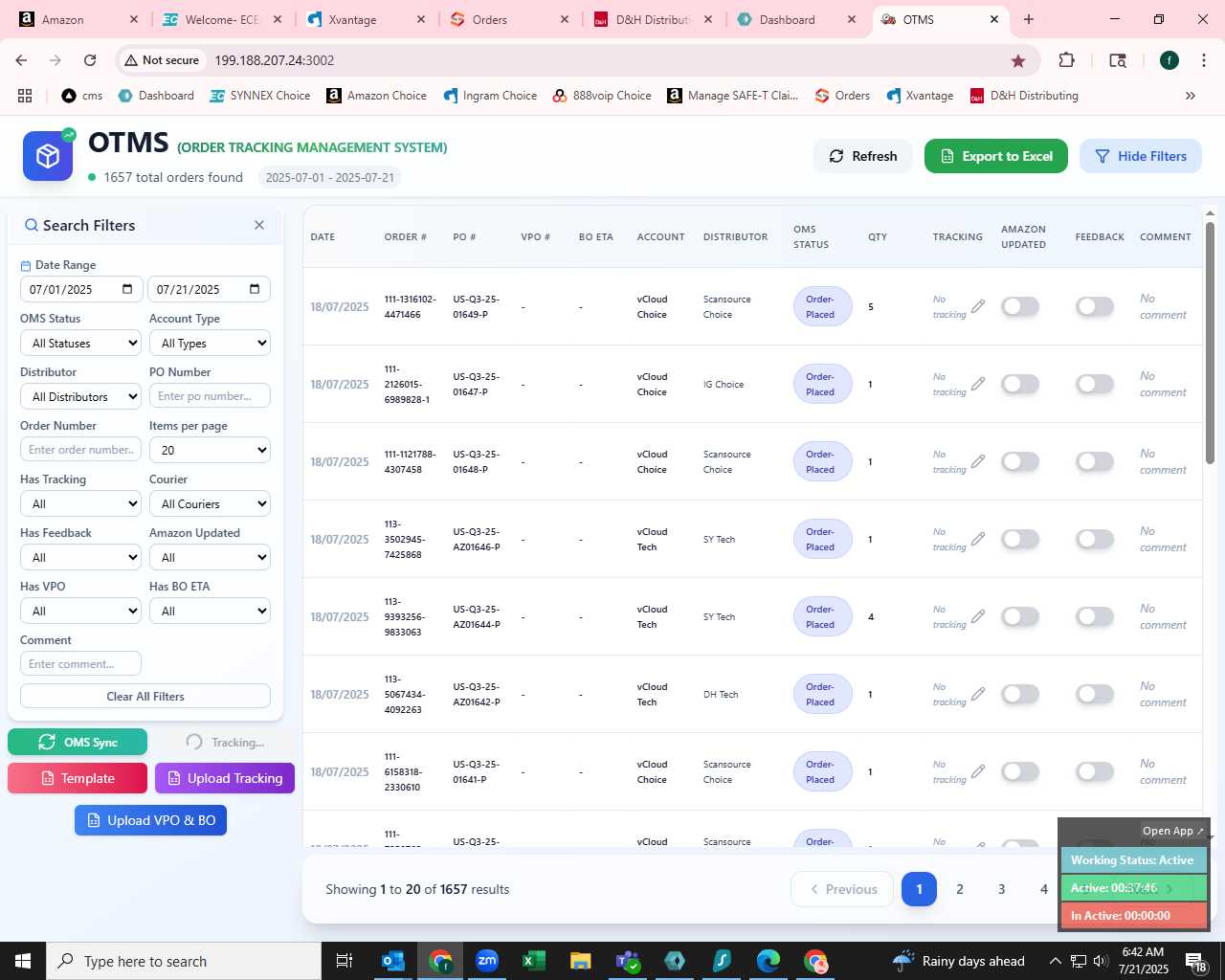Edit tracking pencil for PO US-Q3-25-AZ01646-P
This screenshot has width=1225, height=980.
tap(977, 539)
